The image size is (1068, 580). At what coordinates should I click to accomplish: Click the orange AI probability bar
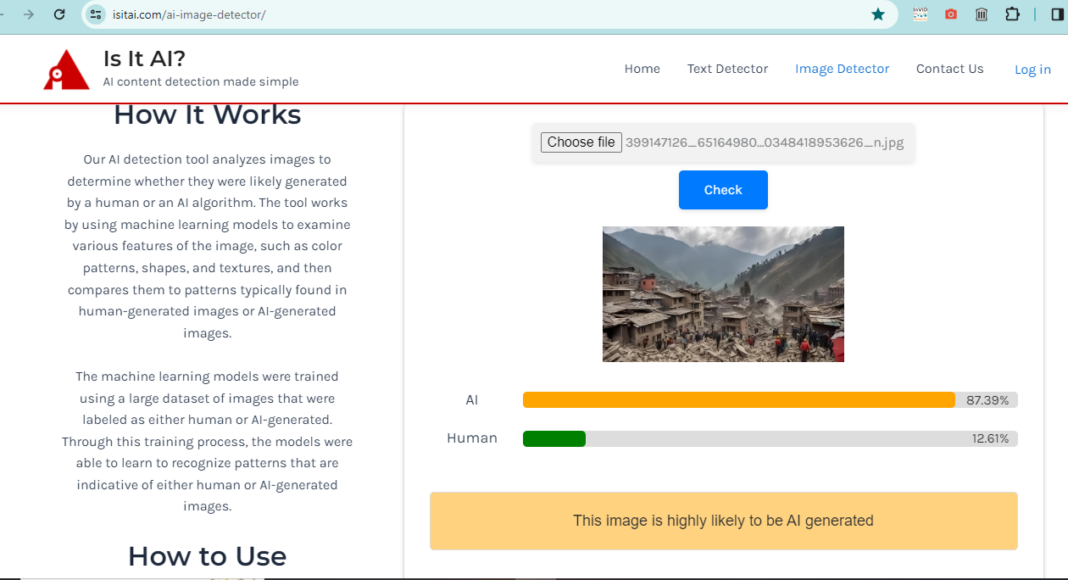pos(738,399)
